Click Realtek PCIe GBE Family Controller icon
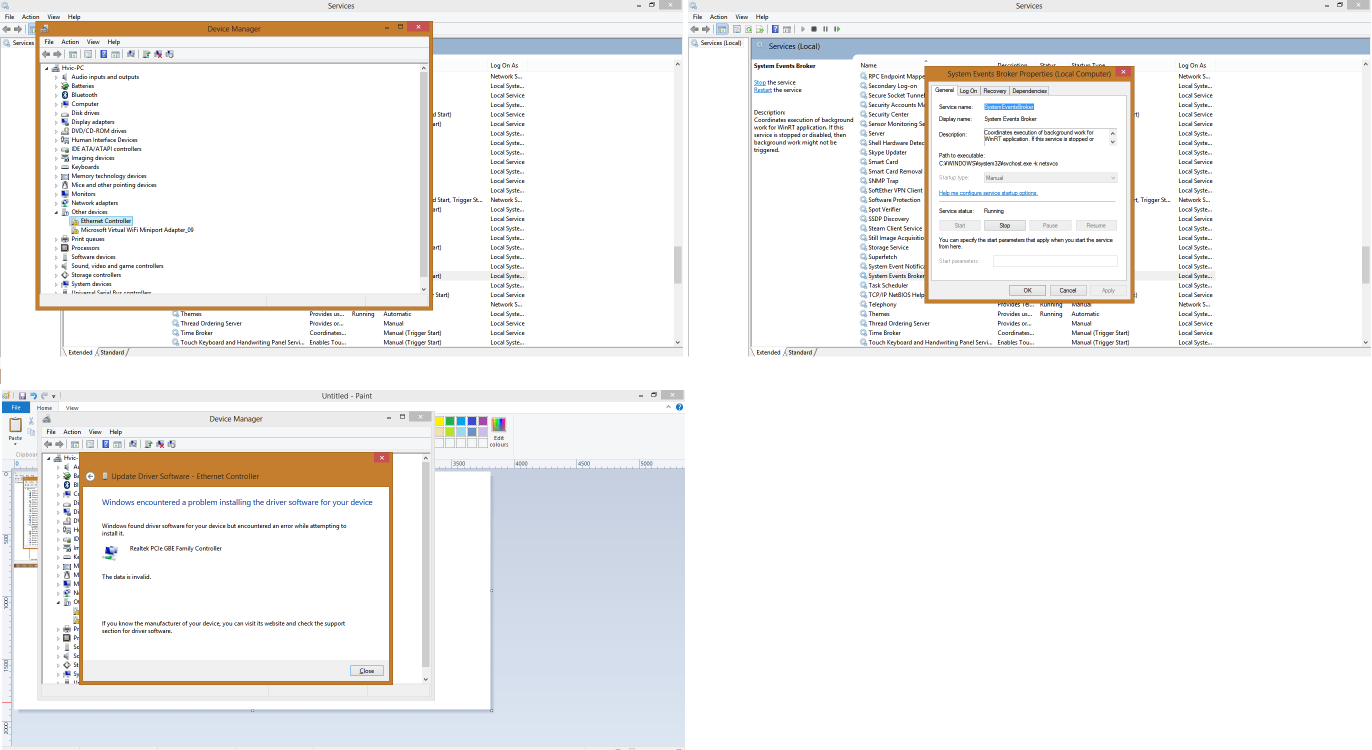This screenshot has width=1372, height=750. tap(110, 551)
